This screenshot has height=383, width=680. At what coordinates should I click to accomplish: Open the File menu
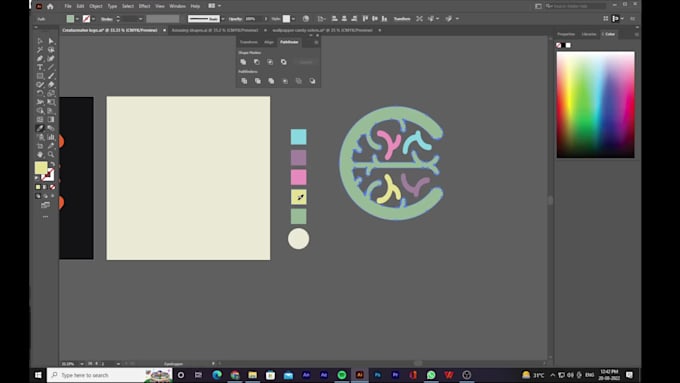click(68, 6)
